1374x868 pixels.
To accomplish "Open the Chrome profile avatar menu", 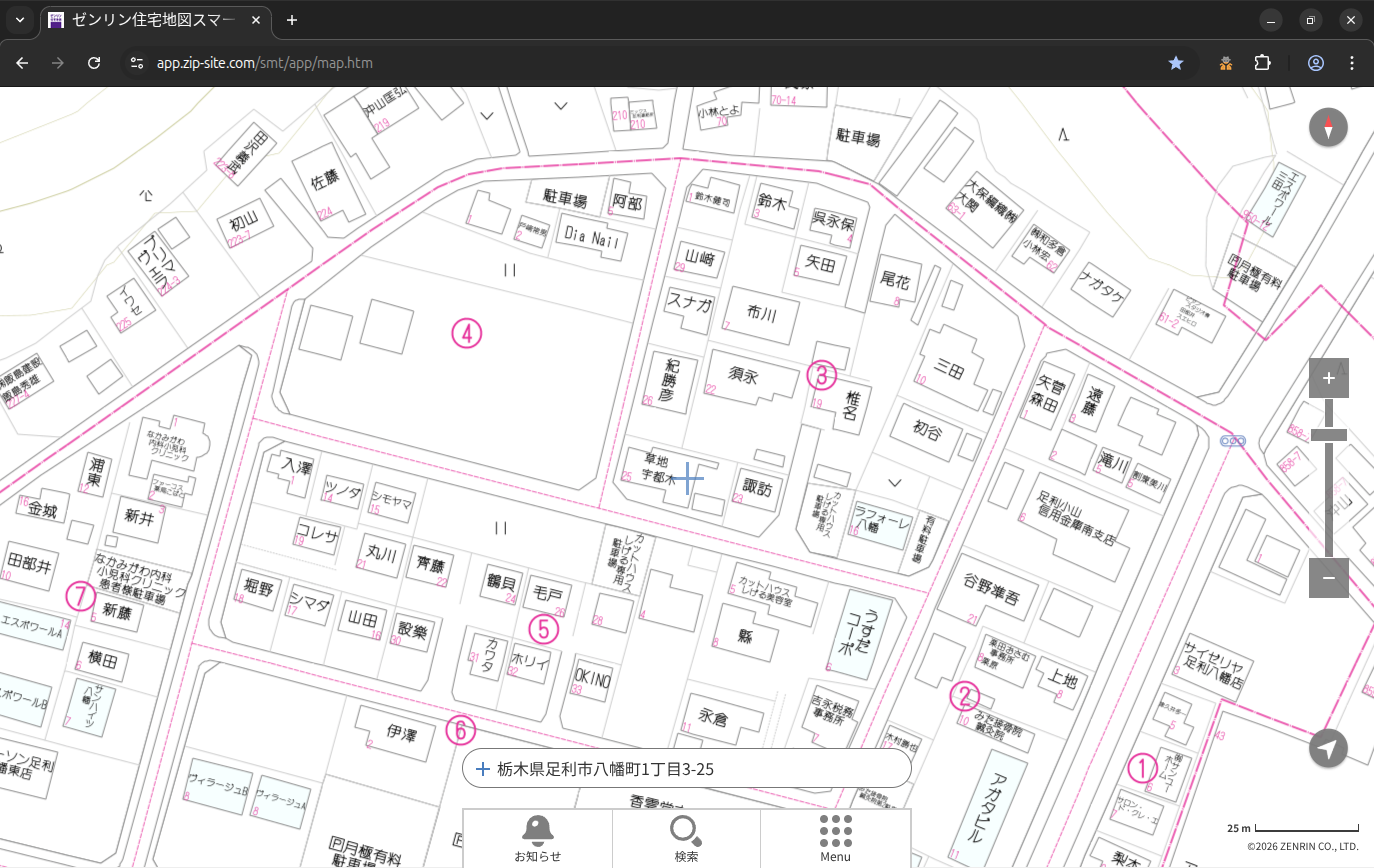I will click(1316, 63).
